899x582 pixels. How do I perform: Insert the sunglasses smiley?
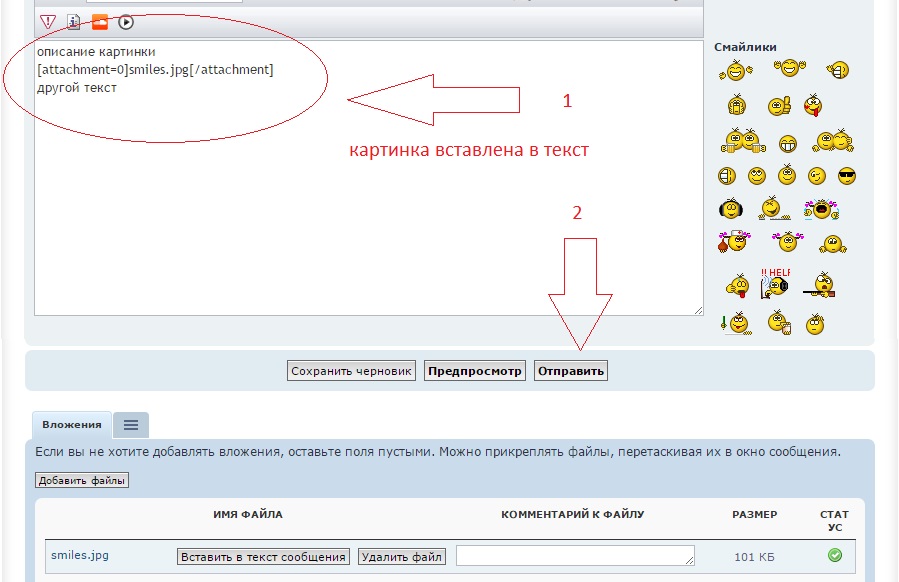847,176
